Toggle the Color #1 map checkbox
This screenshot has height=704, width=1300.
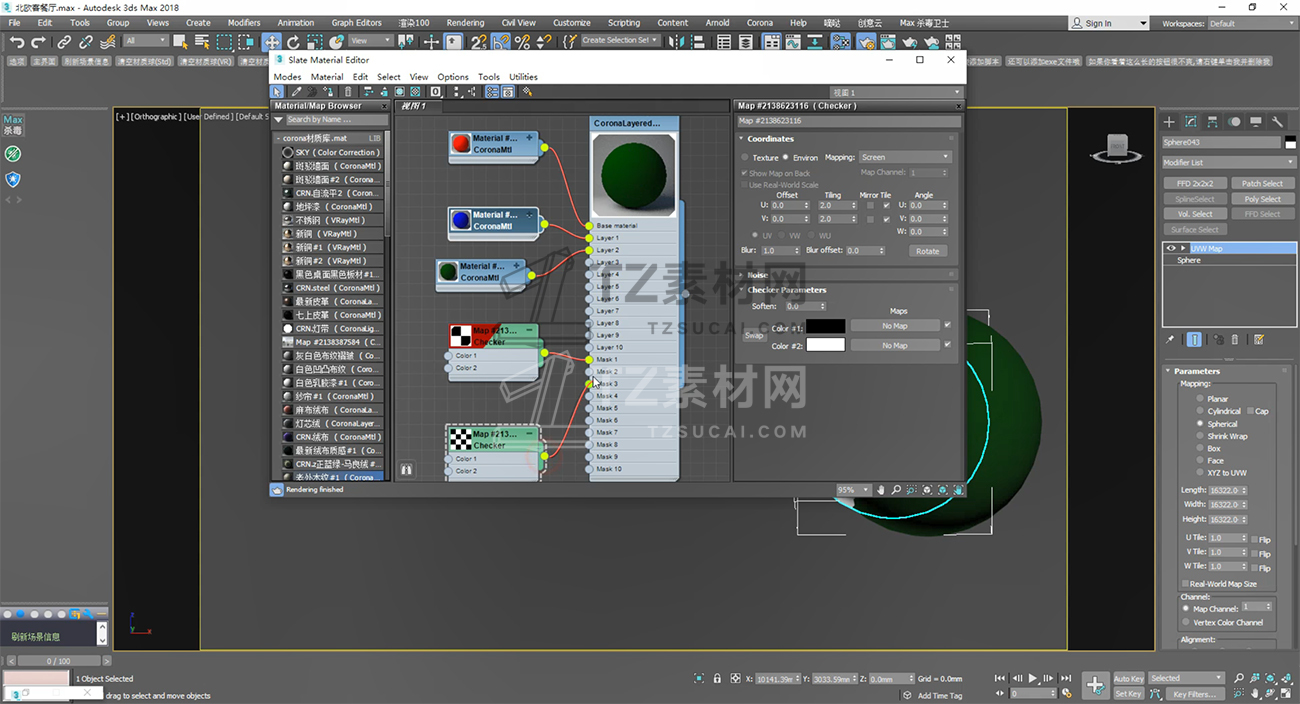(947, 325)
